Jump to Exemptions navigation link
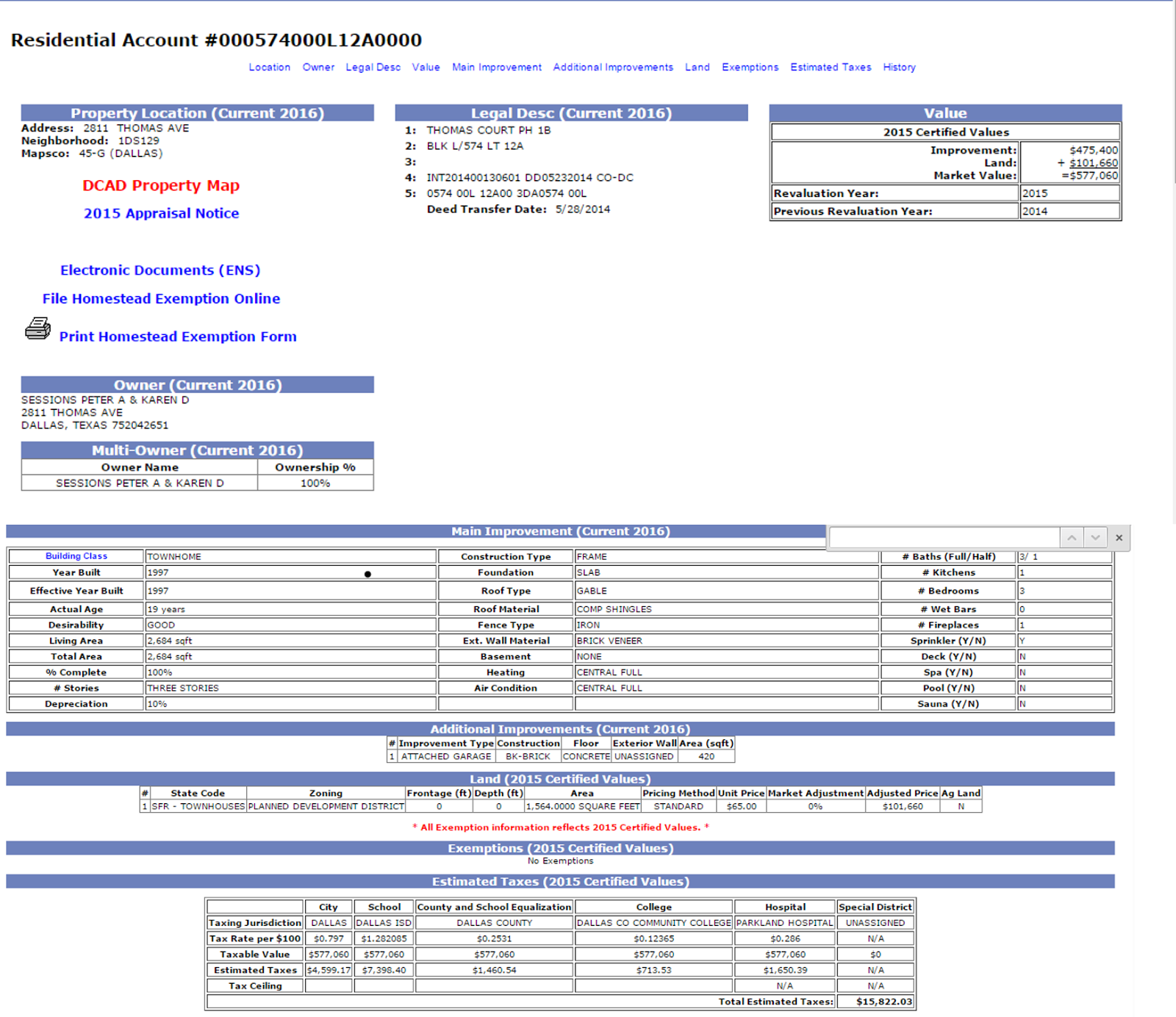Image resolution: width=1176 pixels, height=1017 pixels. (750, 67)
